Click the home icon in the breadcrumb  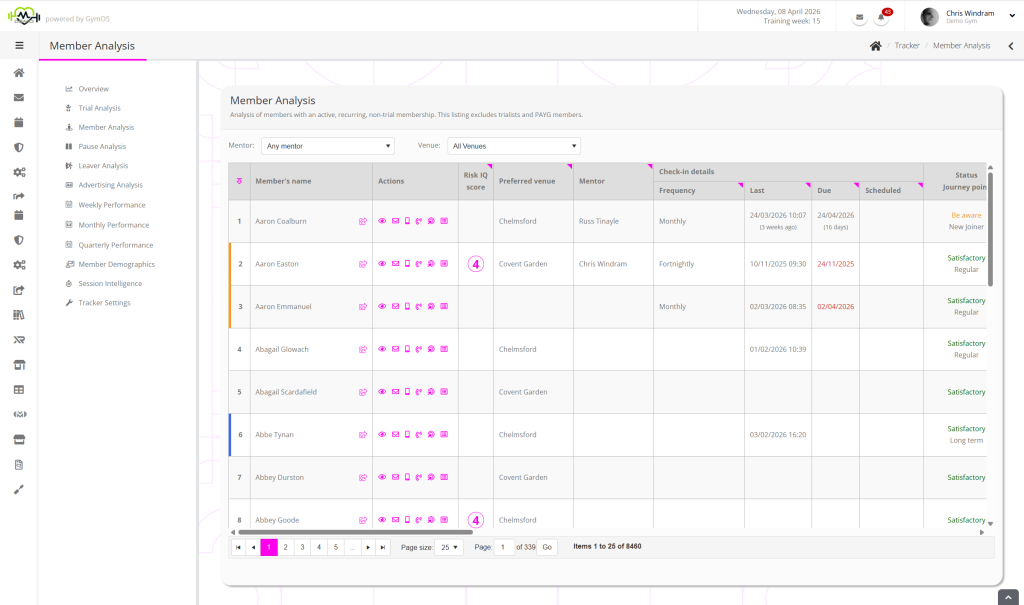coord(875,46)
